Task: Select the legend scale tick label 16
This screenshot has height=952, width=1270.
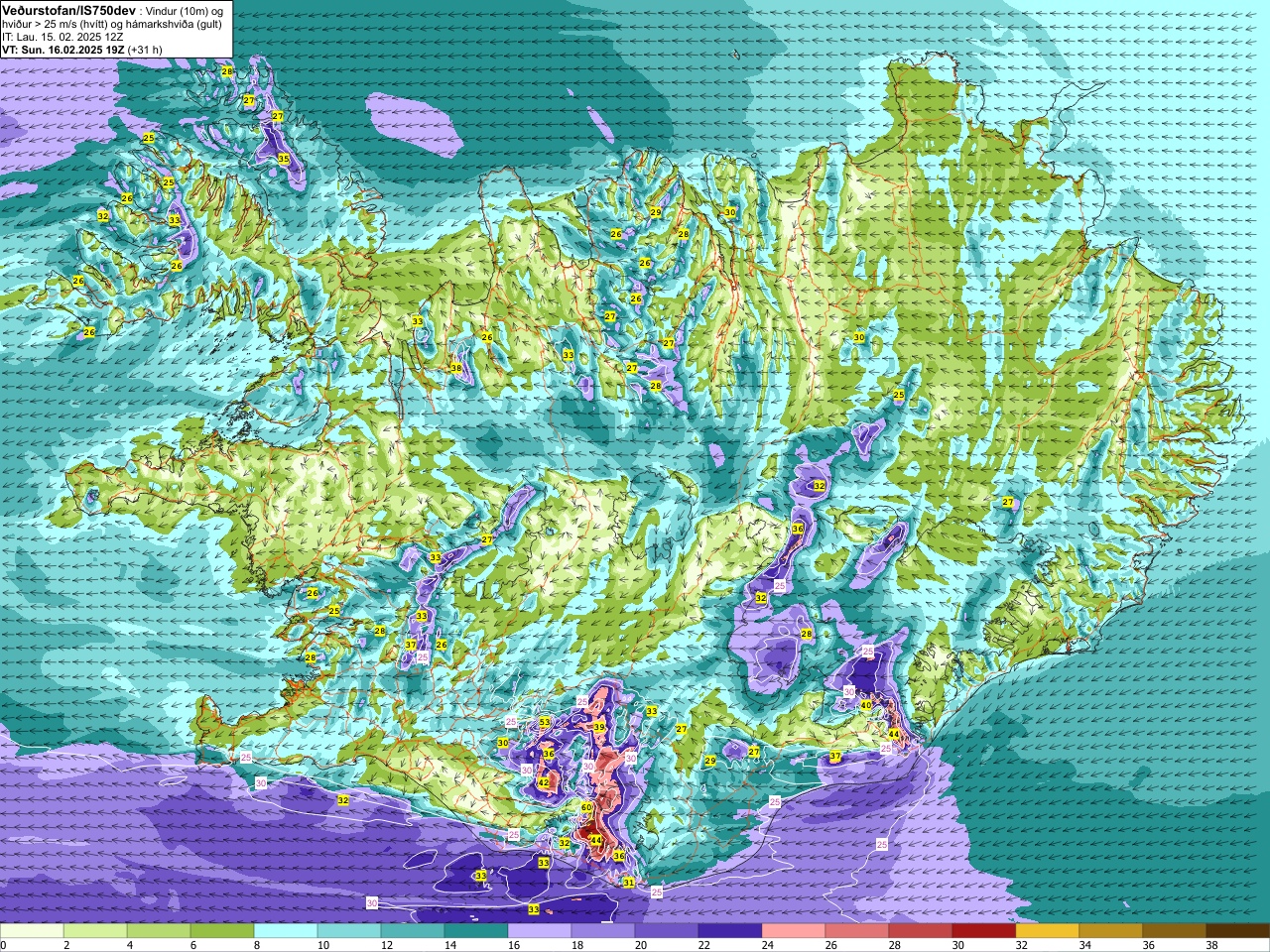Action: click(514, 945)
